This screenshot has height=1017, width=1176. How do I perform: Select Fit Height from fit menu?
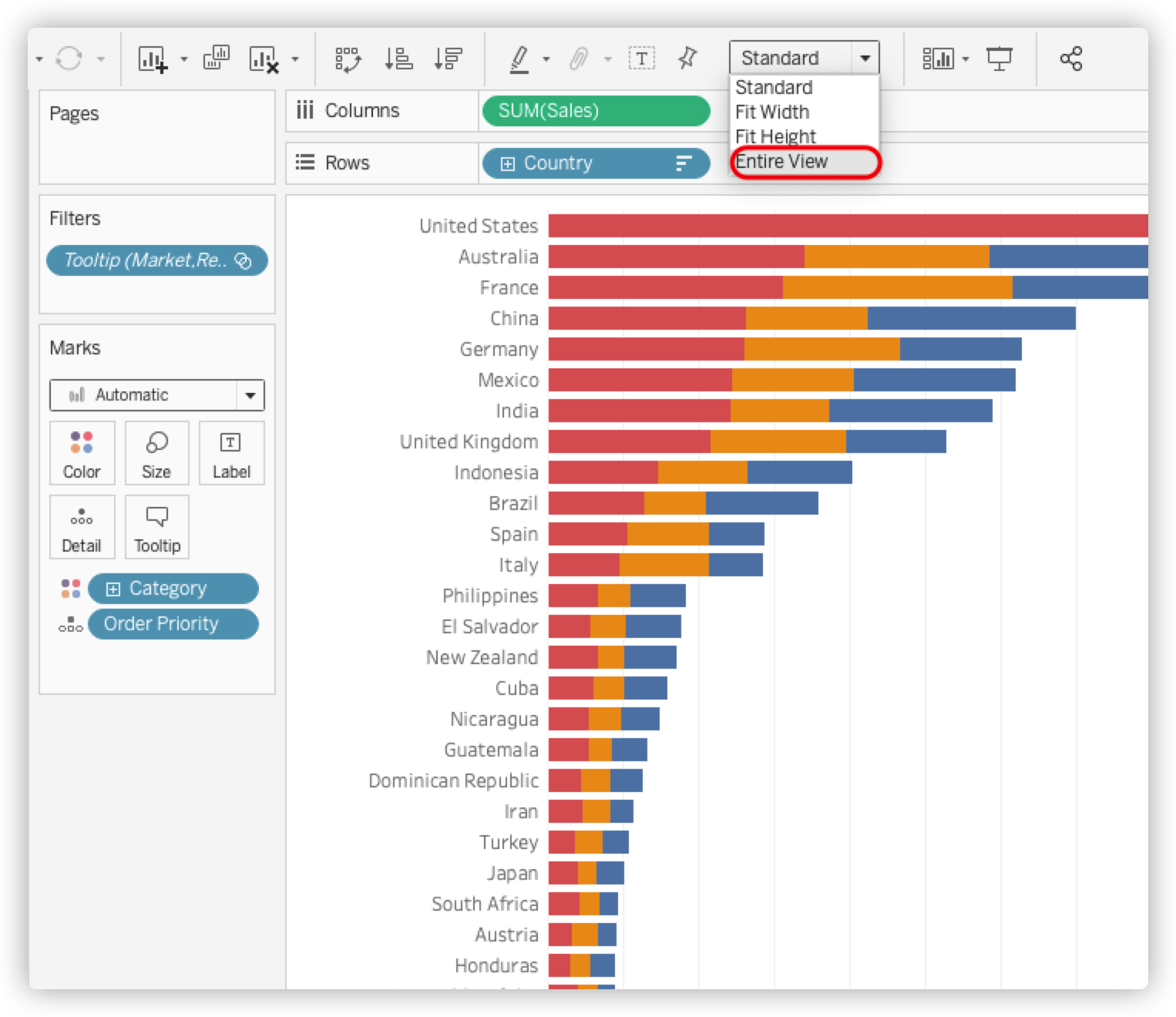tap(775, 136)
